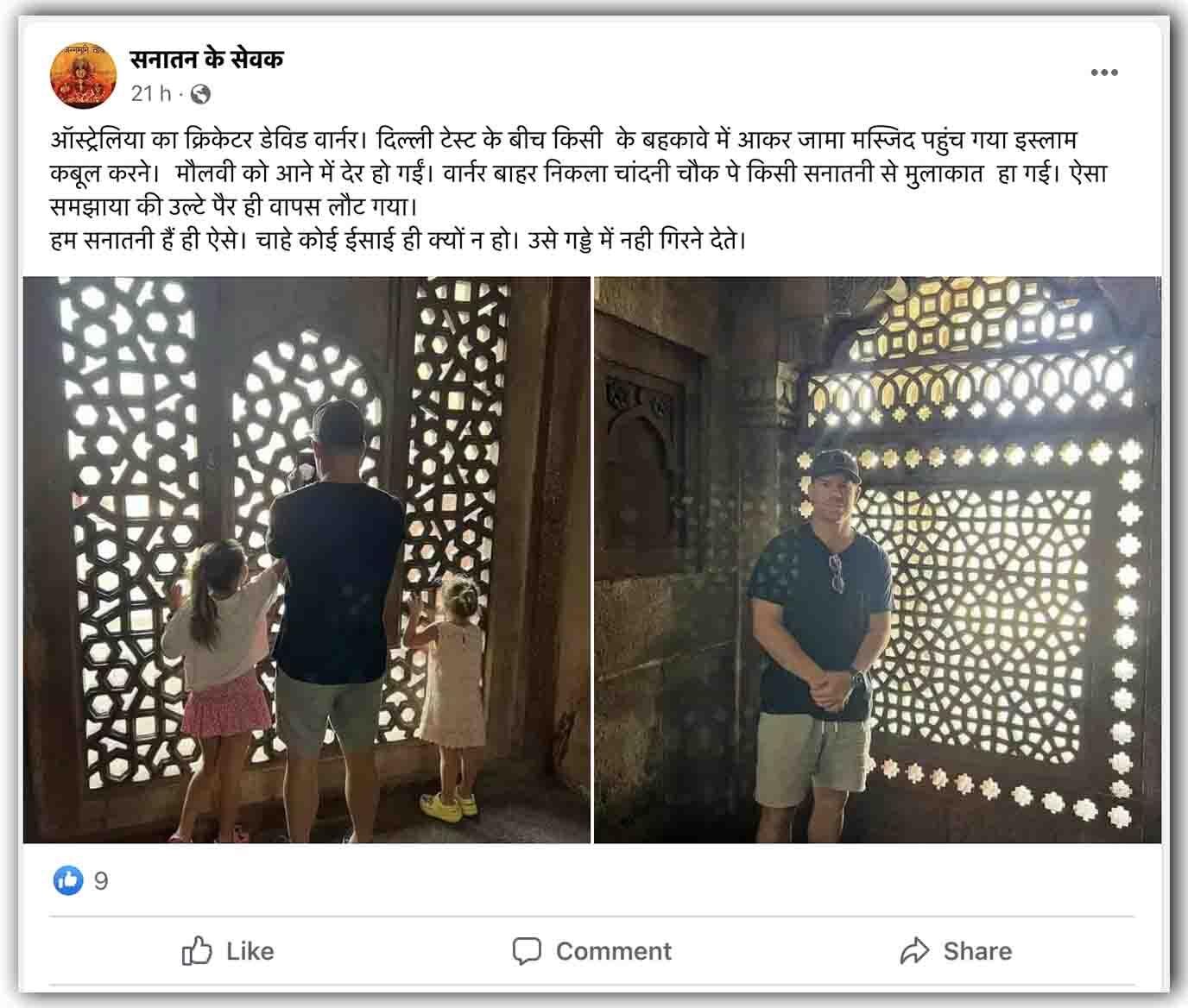Open the सनातन के सेवक page name
Image resolution: width=1188 pixels, height=1008 pixels.
(x=206, y=60)
